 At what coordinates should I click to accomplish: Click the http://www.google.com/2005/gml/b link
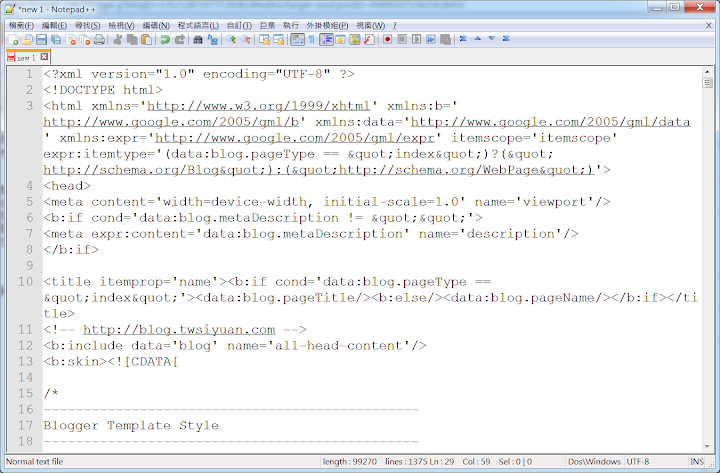tap(171, 122)
